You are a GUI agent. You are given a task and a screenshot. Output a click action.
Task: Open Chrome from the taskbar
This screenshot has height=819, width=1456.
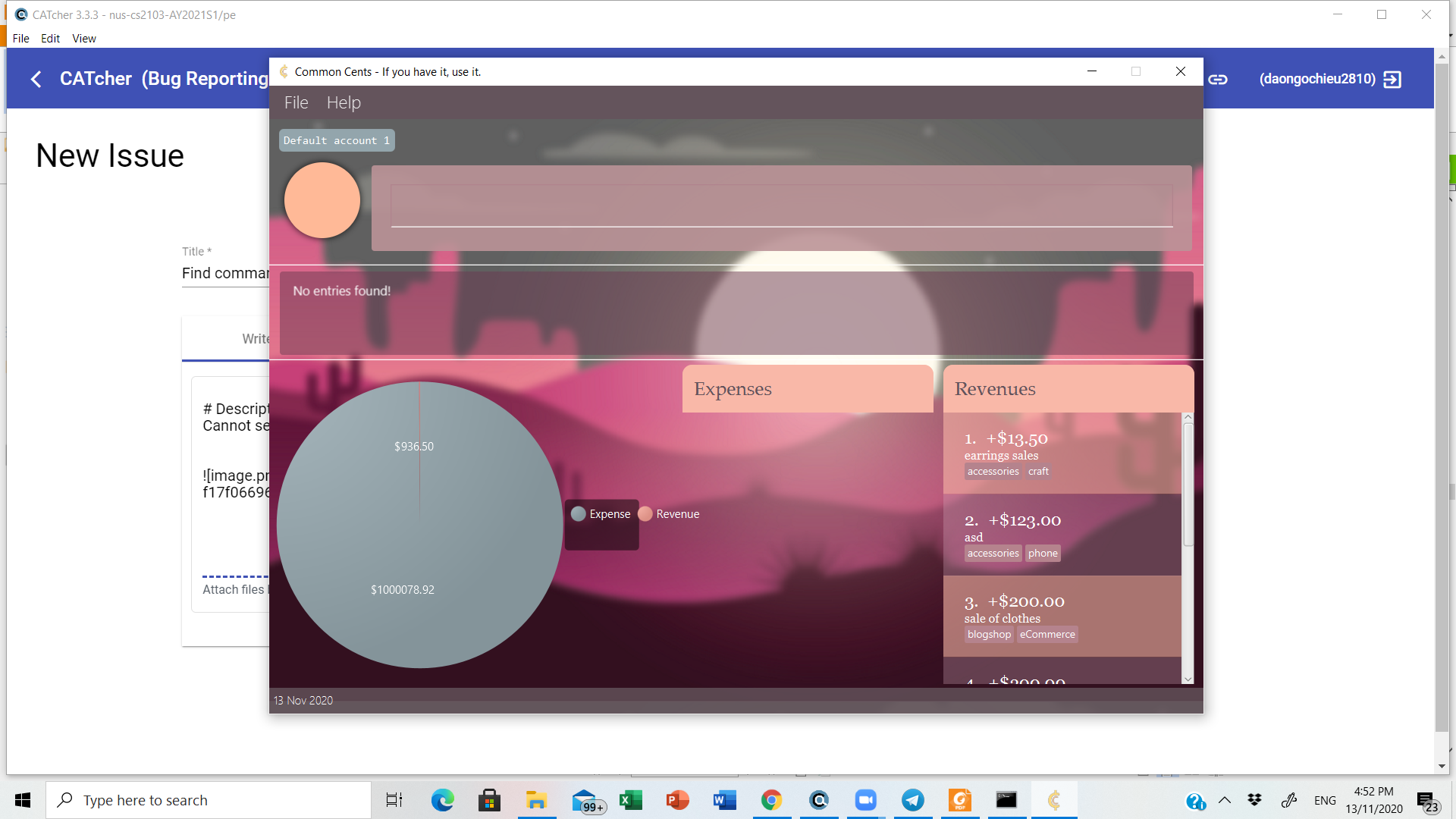pyautogui.click(x=771, y=800)
